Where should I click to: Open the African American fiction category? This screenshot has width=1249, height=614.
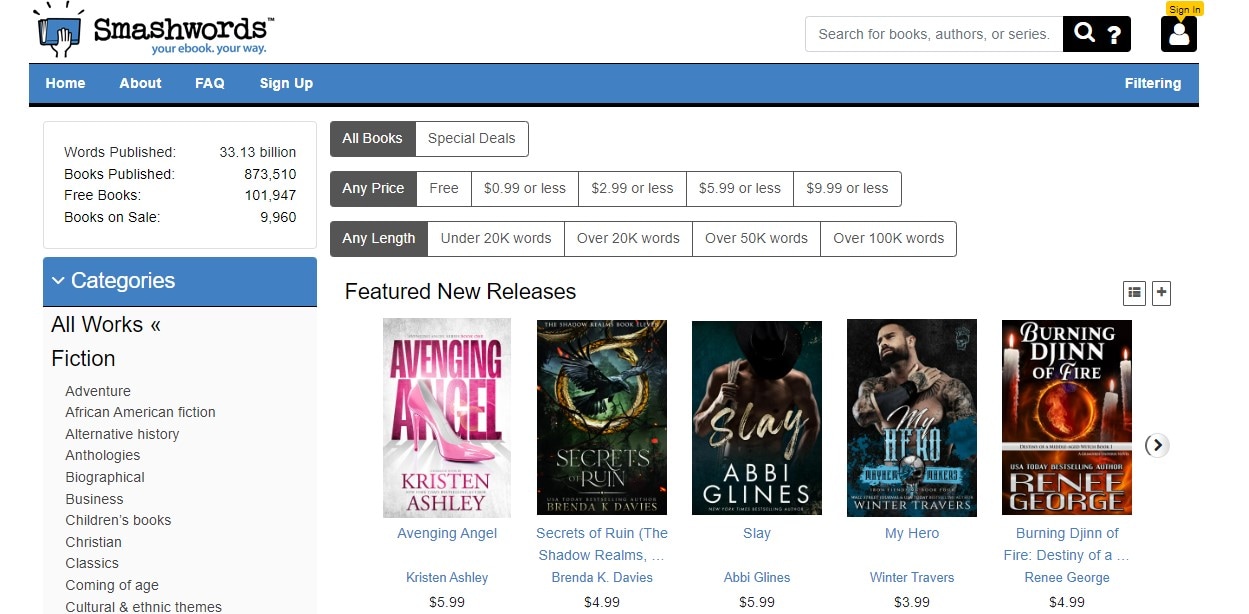140,412
